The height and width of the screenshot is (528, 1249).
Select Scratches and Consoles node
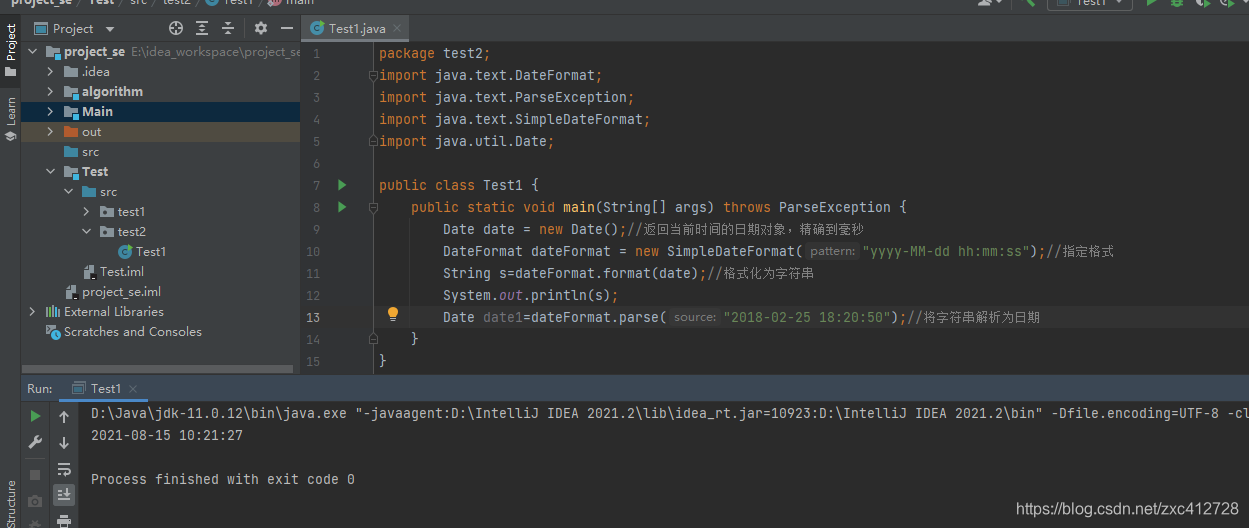pos(124,332)
